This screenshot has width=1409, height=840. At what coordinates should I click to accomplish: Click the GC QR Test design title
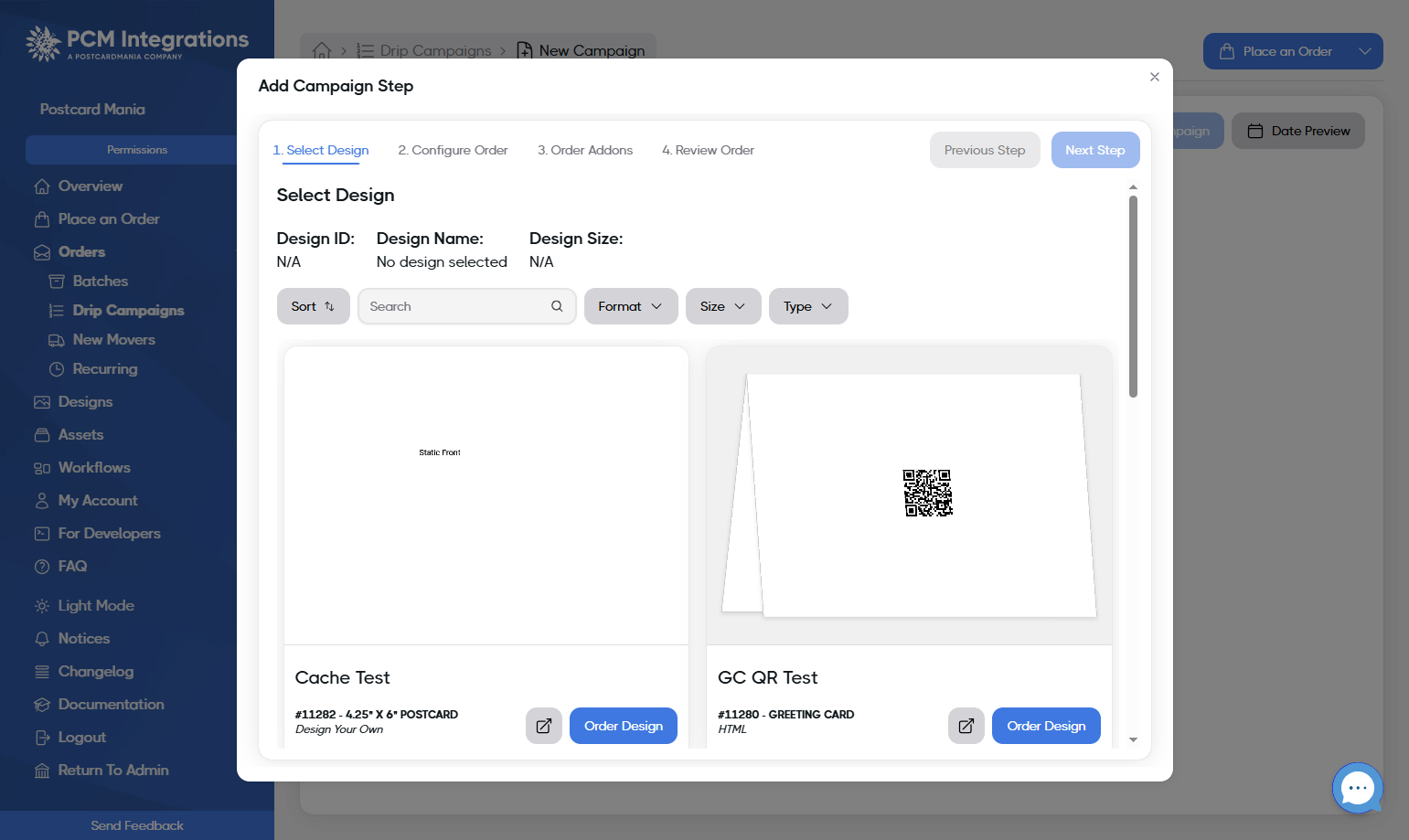click(x=768, y=677)
